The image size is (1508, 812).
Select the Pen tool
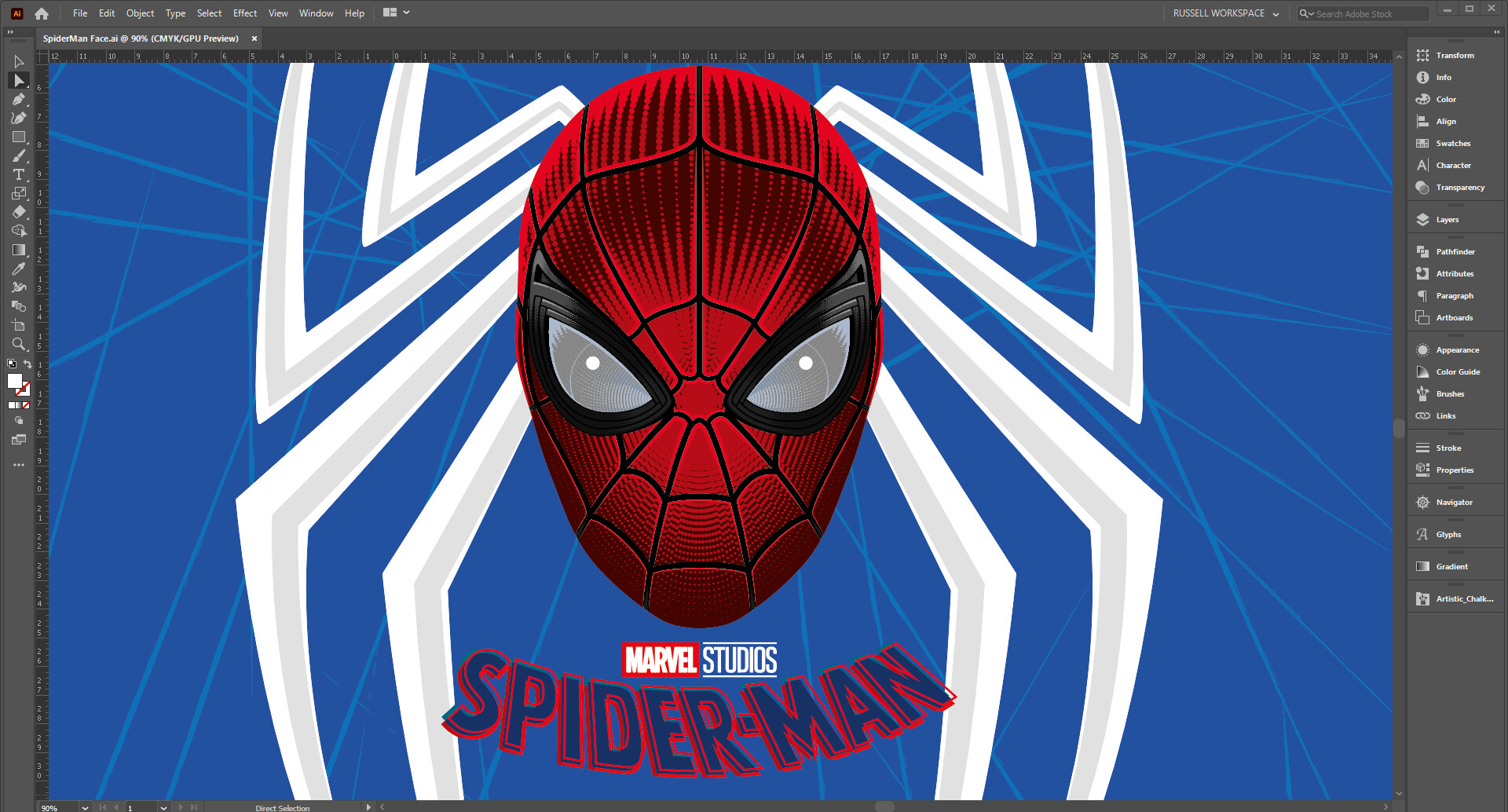pyautogui.click(x=19, y=99)
